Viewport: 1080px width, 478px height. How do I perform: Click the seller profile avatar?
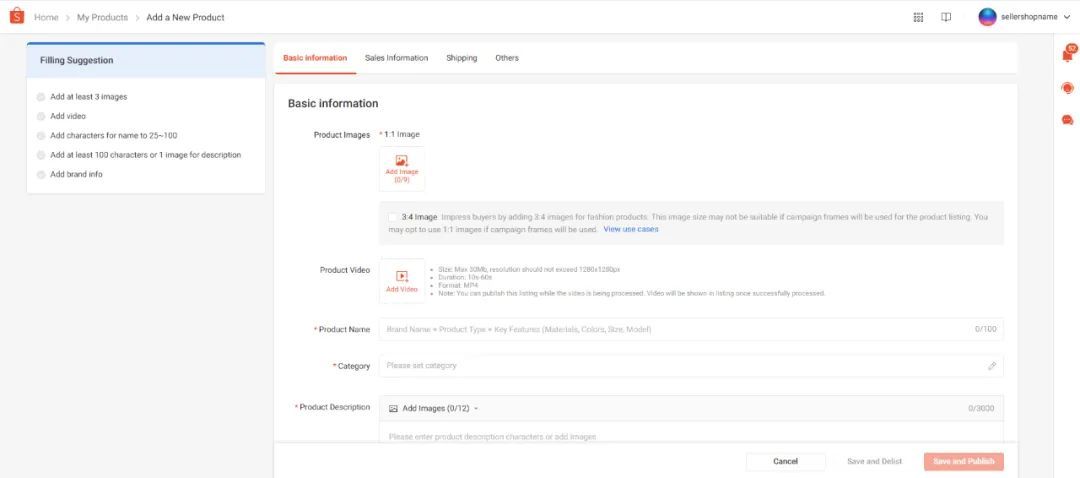[987, 17]
